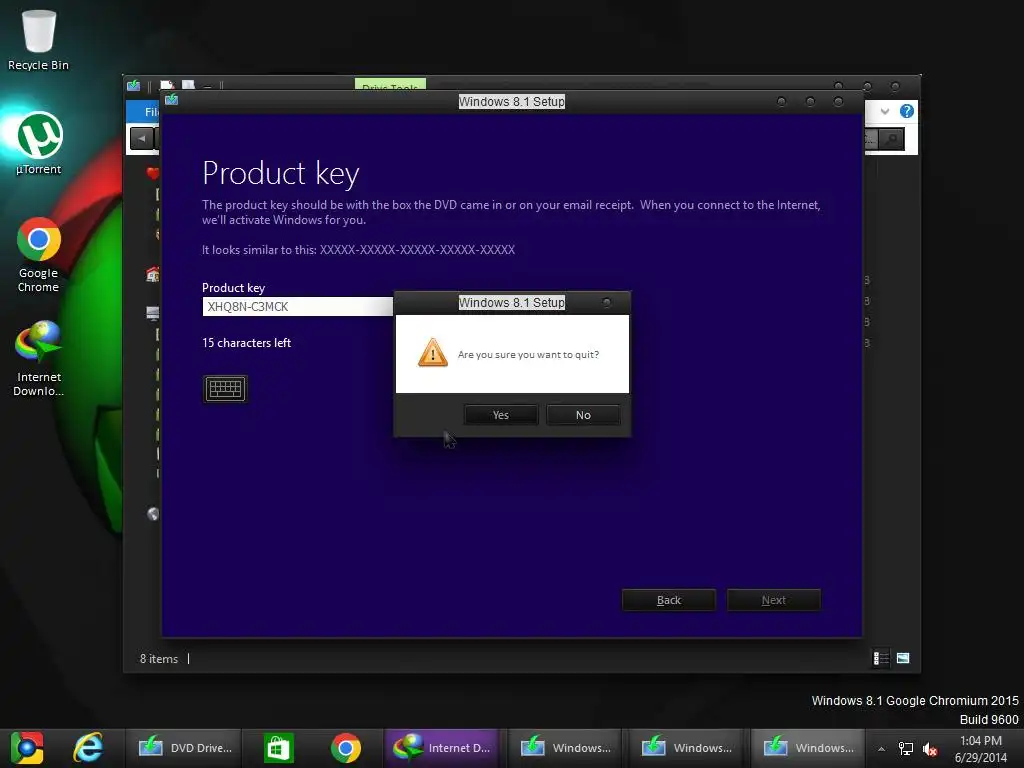This screenshot has width=1024, height=768.
Task: Click the Explorer search magnifier icon
Action: [891, 138]
